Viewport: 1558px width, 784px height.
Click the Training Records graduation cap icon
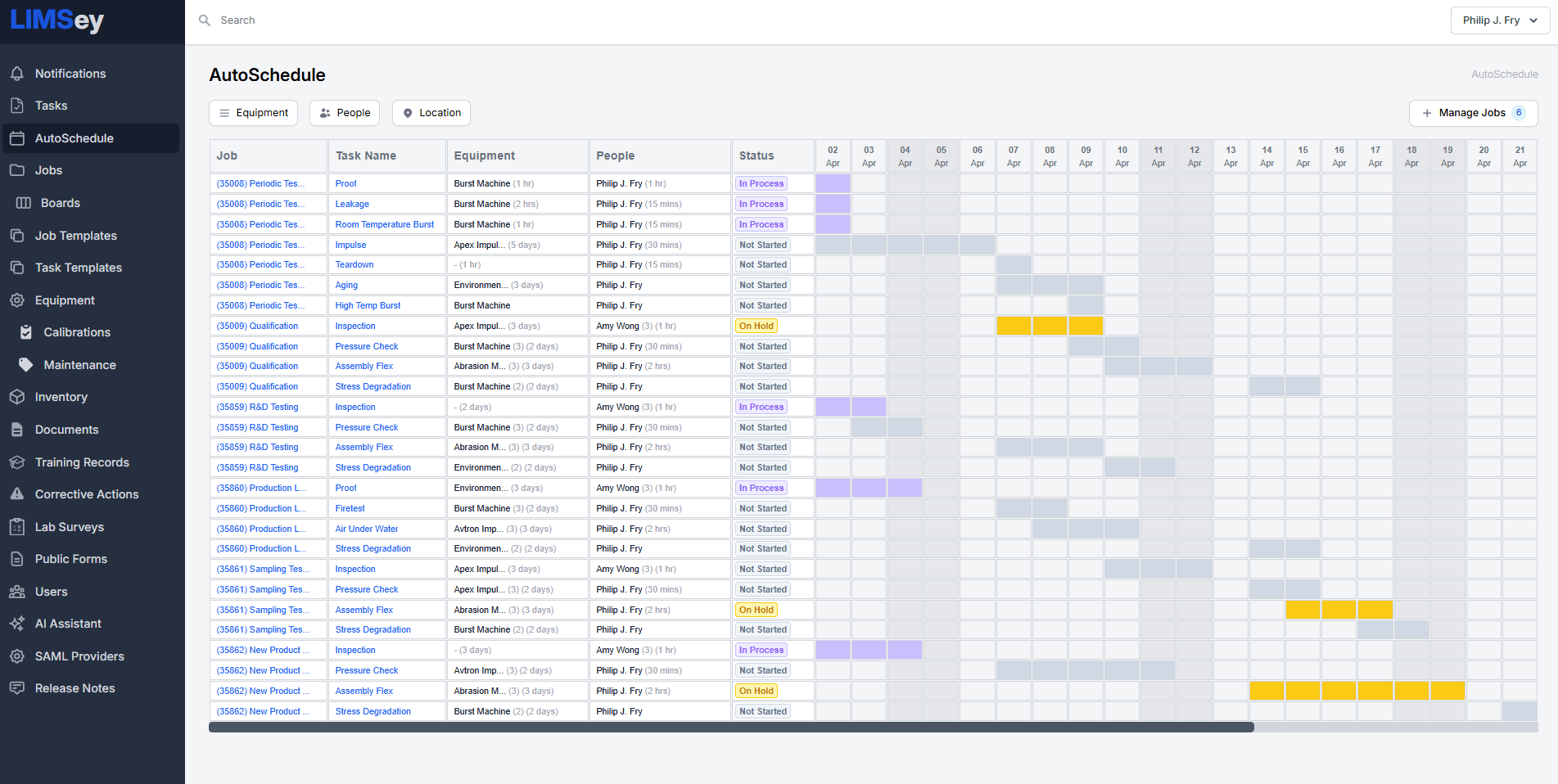click(x=17, y=462)
